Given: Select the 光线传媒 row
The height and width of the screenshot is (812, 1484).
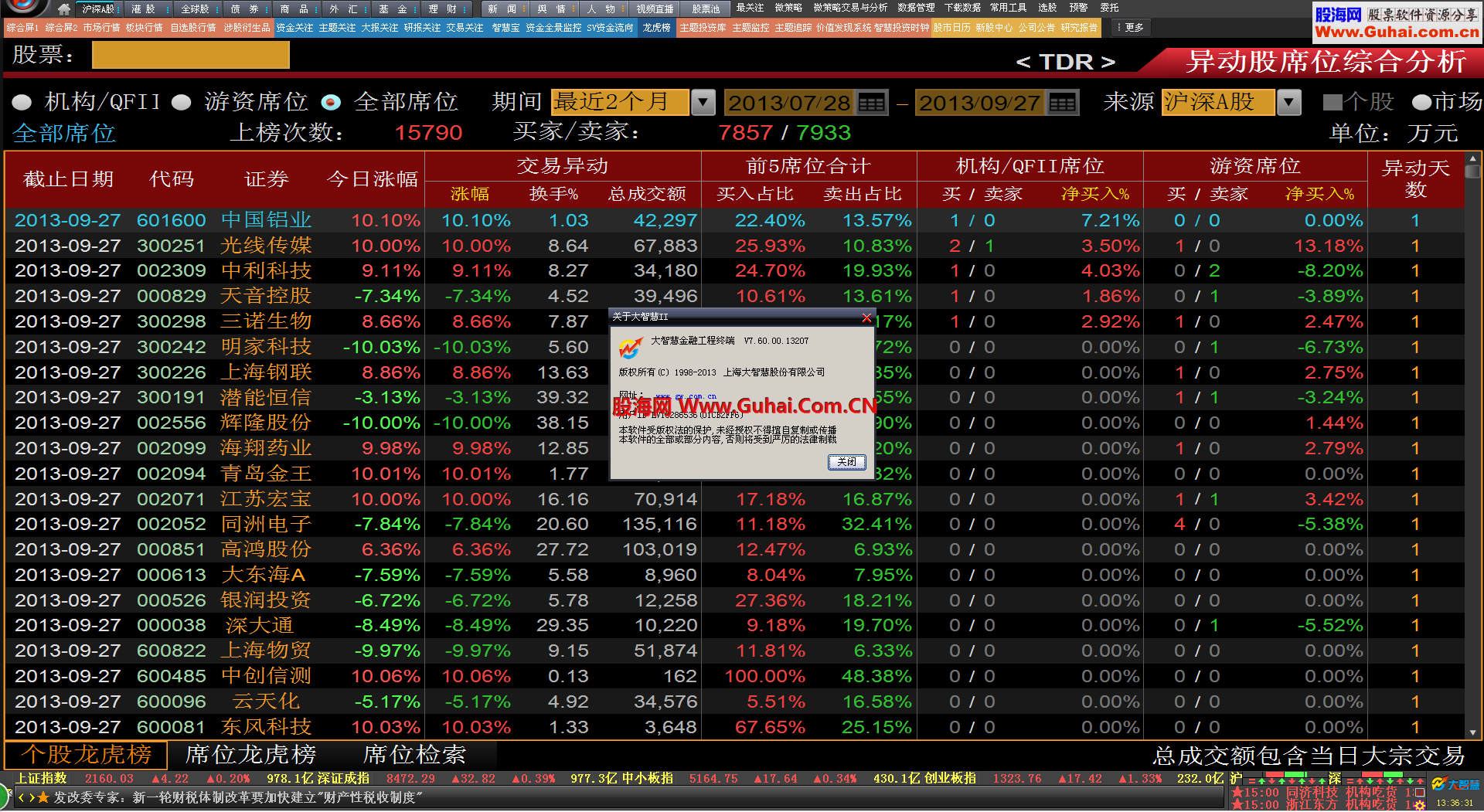Looking at the screenshot, I should tap(734, 246).
